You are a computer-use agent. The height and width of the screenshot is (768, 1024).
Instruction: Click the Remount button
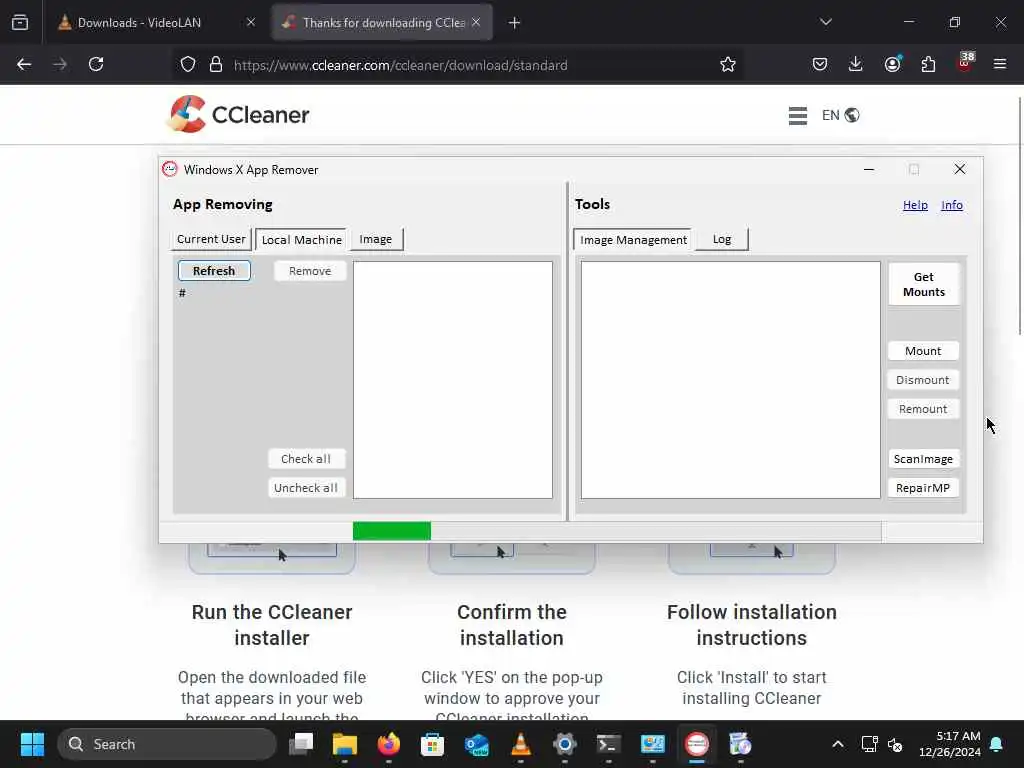tap(923, 409)
